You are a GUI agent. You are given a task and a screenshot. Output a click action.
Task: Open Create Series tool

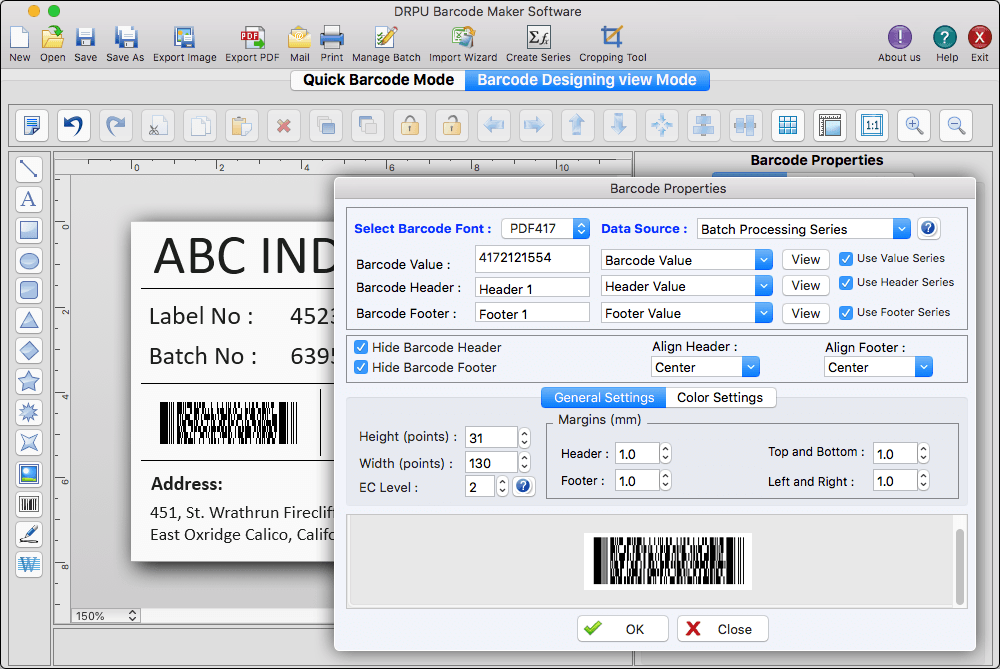[x=538, y=38]
